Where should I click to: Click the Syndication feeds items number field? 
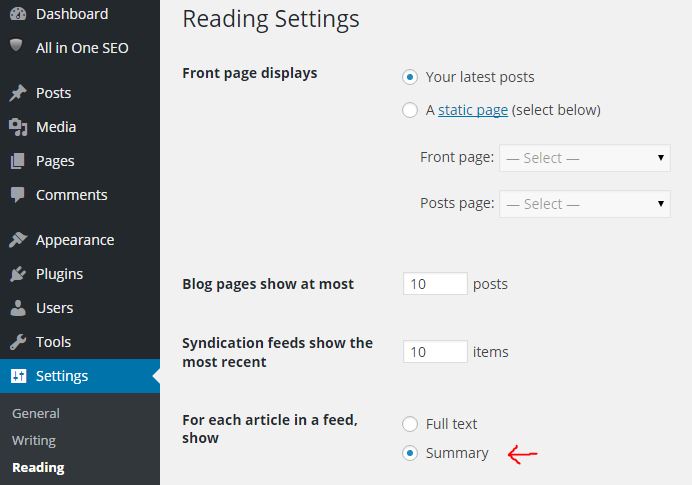[x=435, y=352]
